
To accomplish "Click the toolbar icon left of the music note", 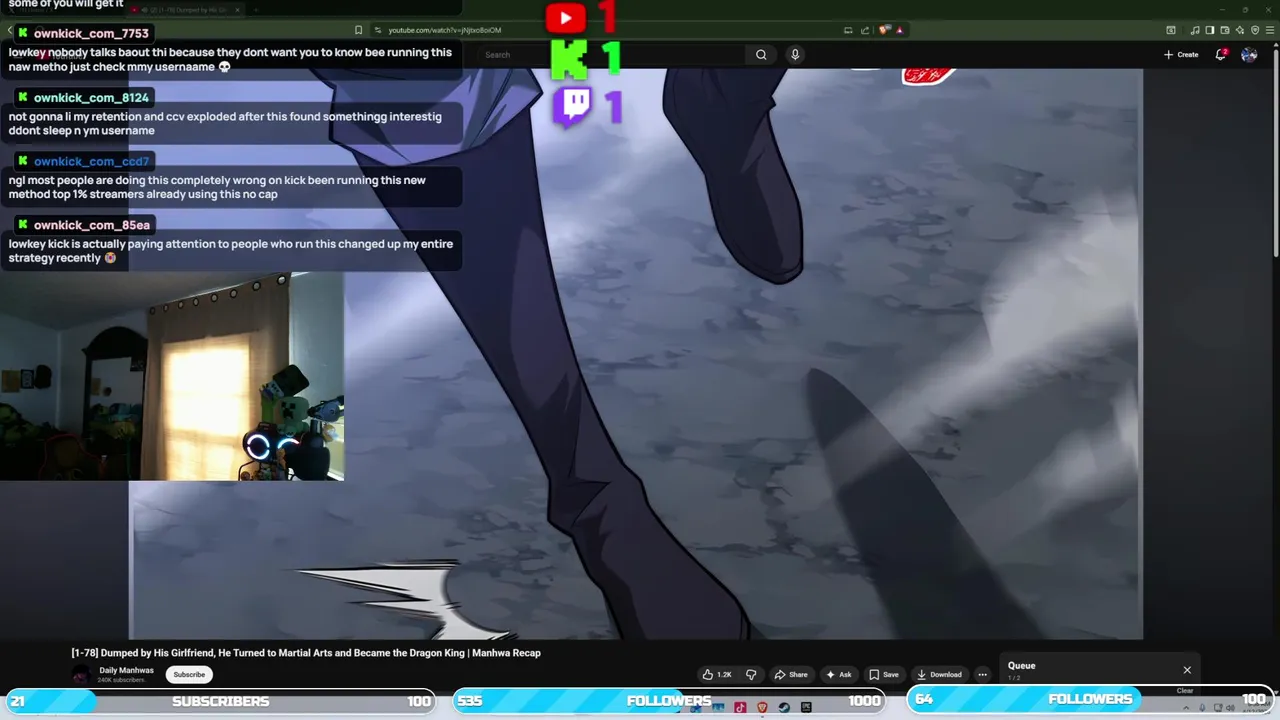I will click(1171, 30).
